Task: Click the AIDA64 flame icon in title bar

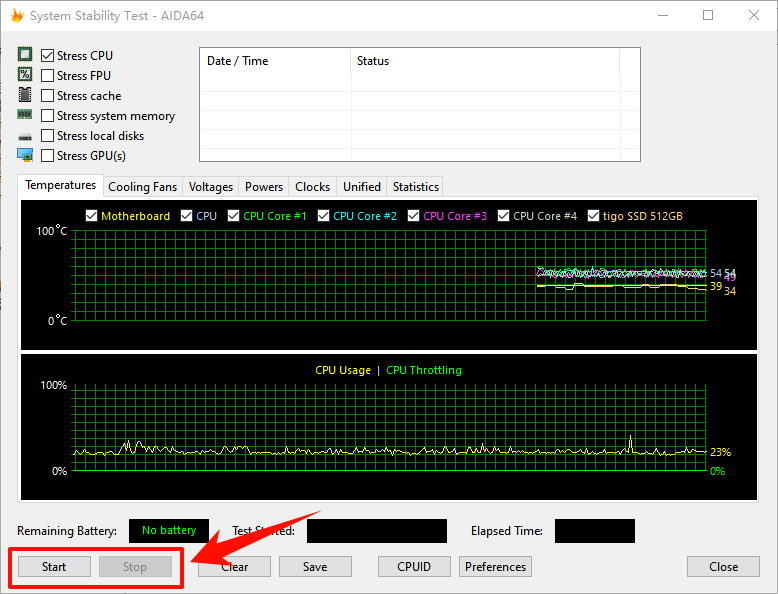Action: click(x=17, y=15)
